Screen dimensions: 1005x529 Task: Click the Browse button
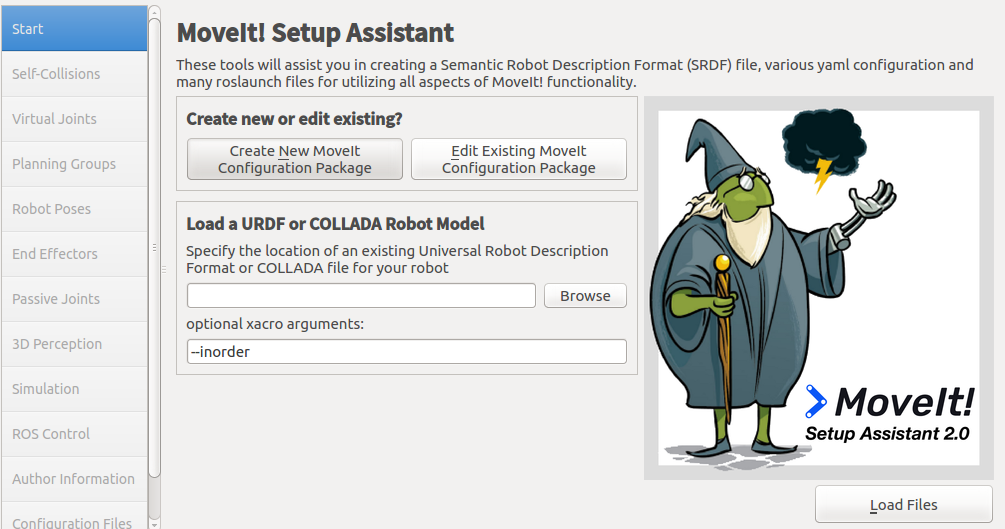click(585, 296)
